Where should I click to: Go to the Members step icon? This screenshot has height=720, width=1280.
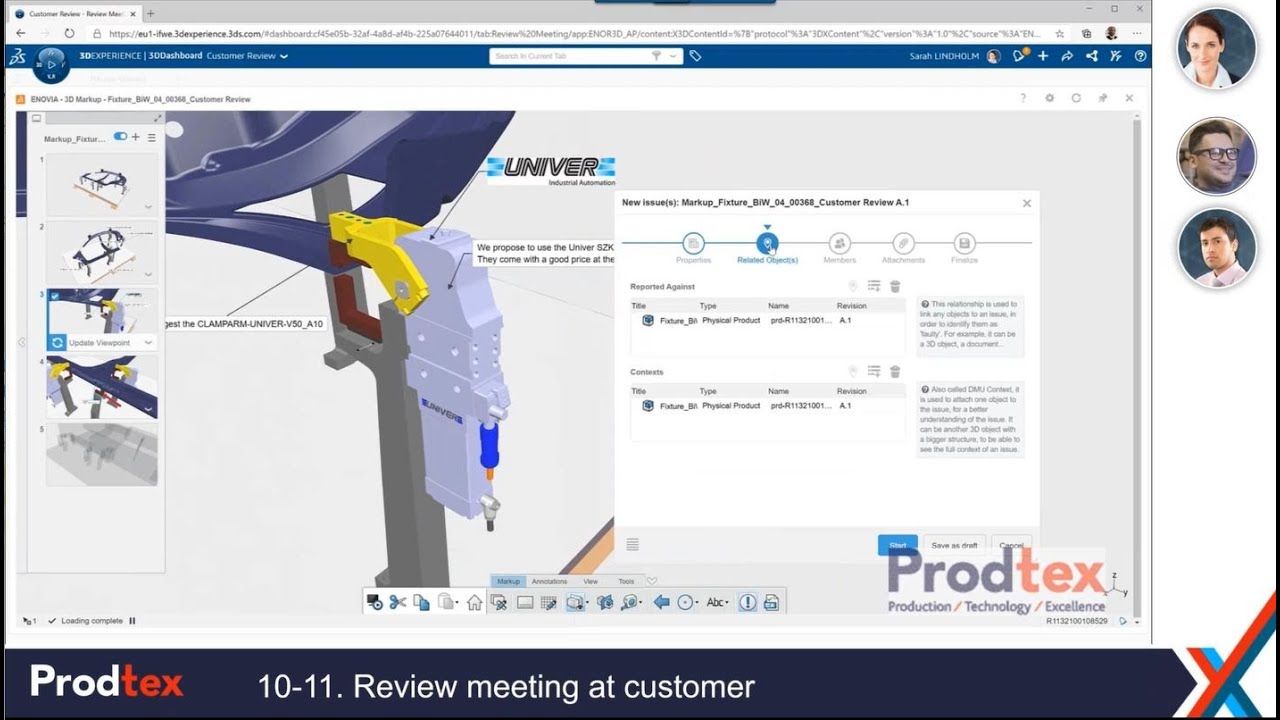[x=839, y=243]
